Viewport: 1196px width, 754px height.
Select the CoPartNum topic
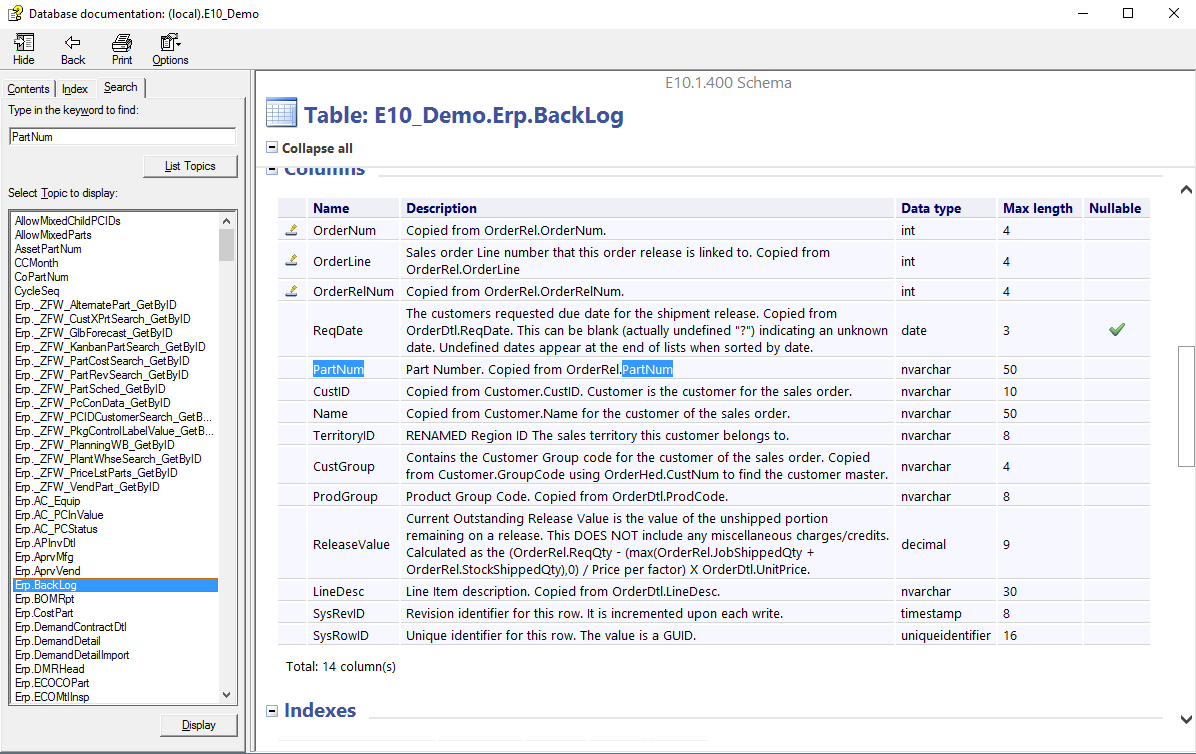tap(41, 277)
